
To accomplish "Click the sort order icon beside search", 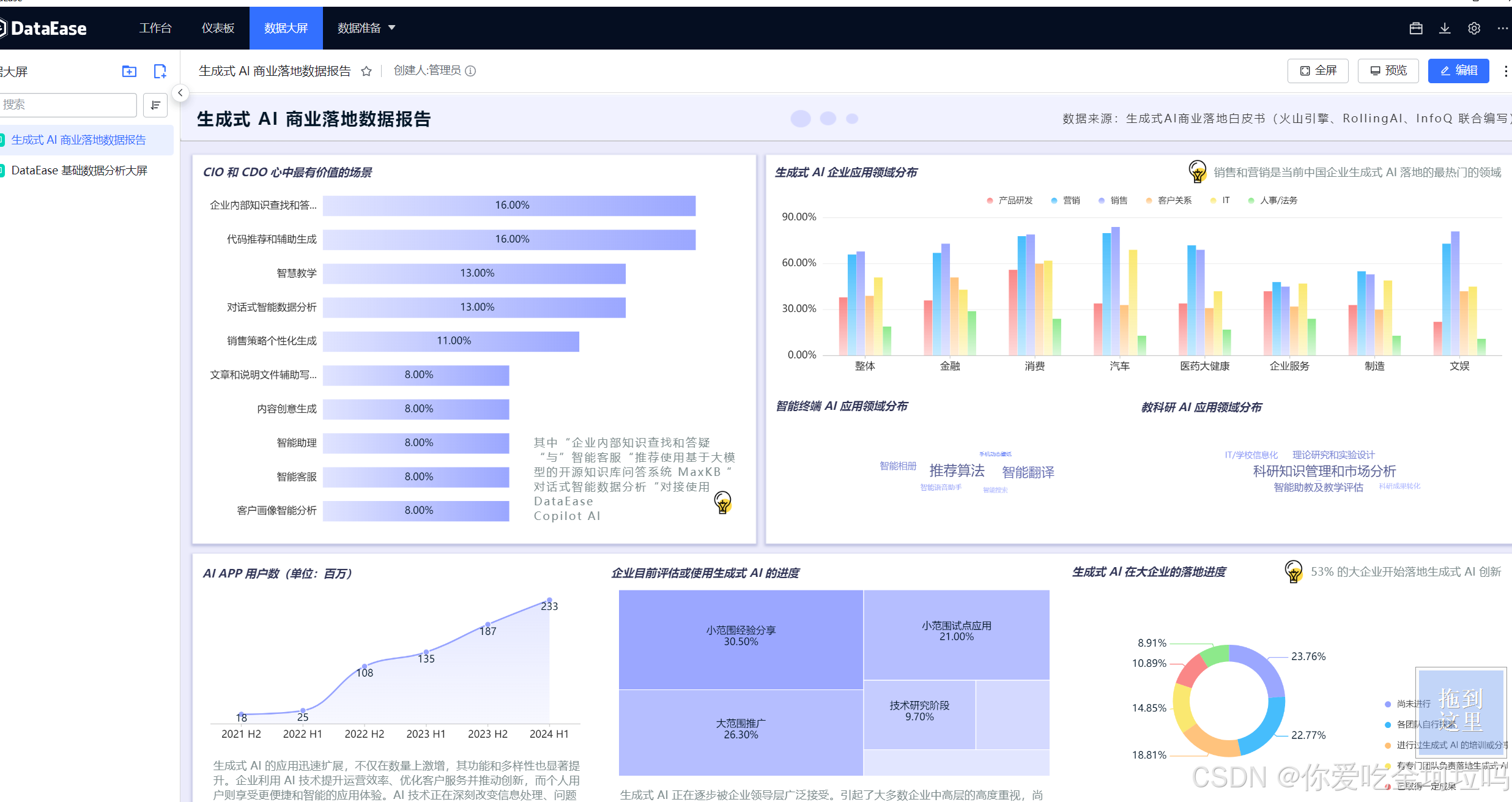I will point(155,105).
